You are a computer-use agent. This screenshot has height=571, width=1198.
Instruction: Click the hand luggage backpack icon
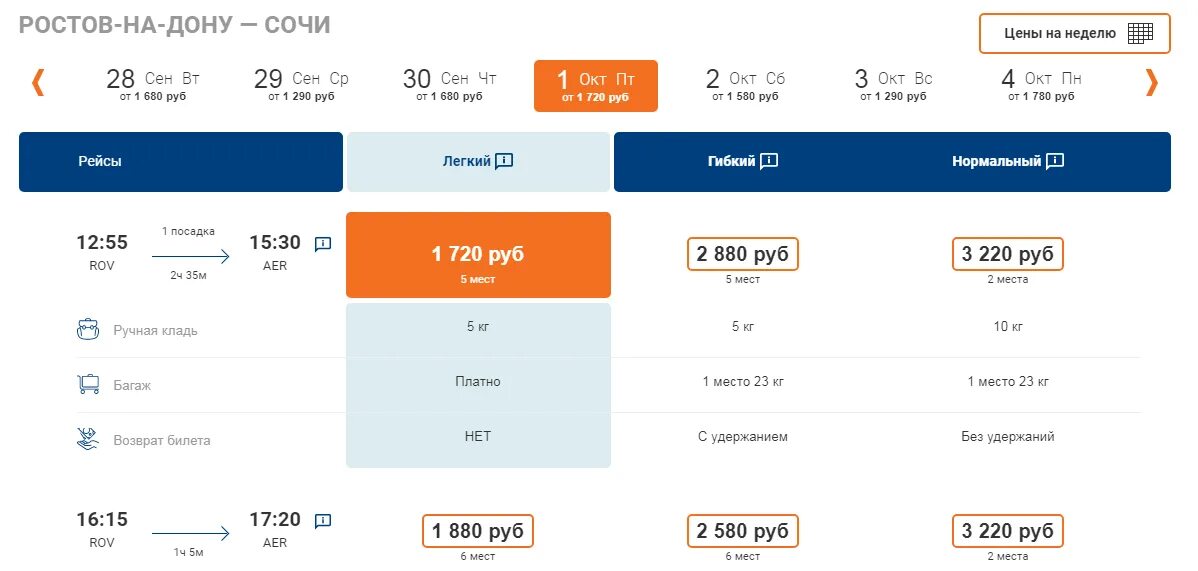(88, 329)
